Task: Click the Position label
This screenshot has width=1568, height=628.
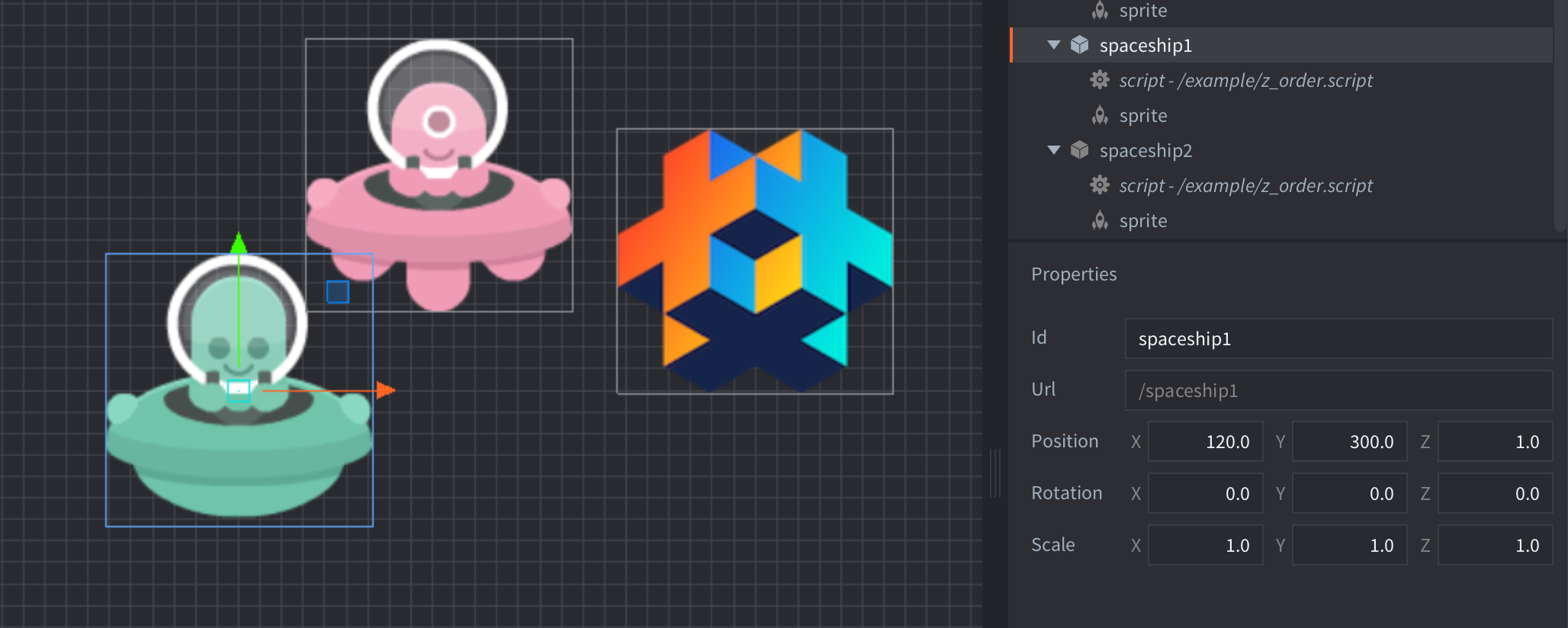Action: [x=1065, y=441]
